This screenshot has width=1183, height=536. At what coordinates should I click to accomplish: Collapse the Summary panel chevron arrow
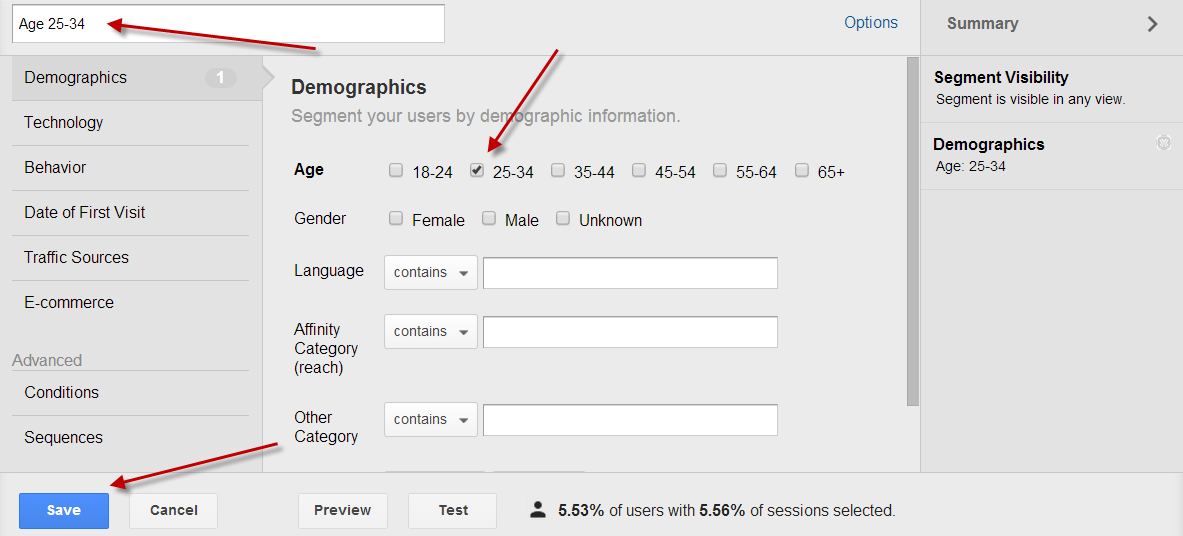1152,24
